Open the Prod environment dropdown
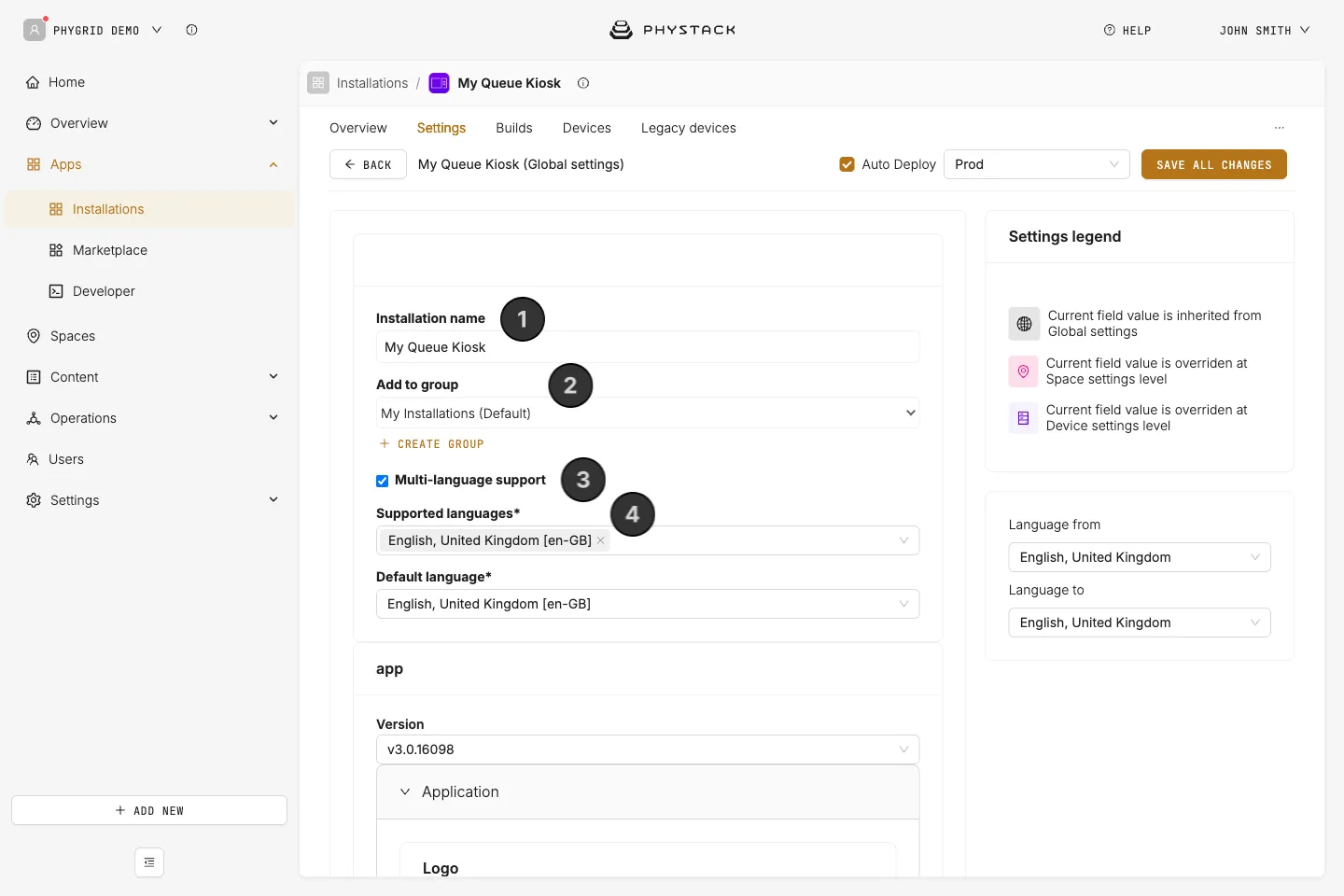 pos(1037,164)
